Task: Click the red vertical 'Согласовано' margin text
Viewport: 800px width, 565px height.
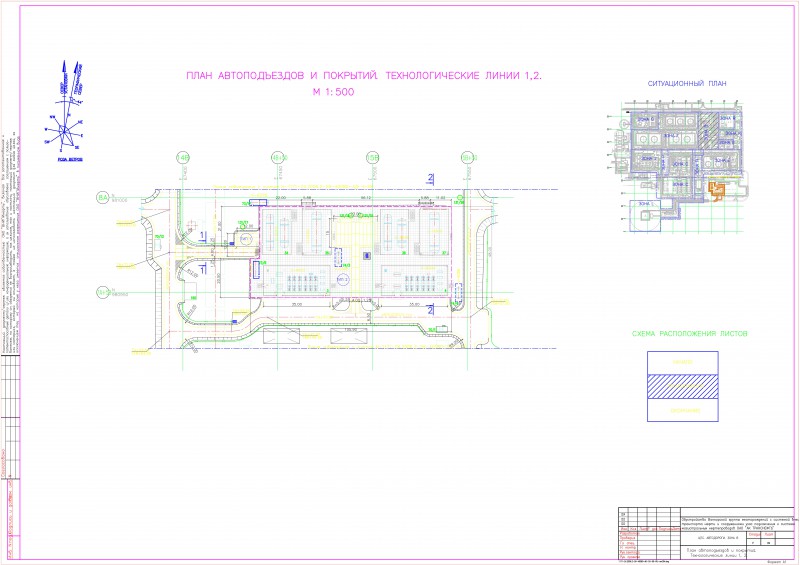Action: point(3,463)
